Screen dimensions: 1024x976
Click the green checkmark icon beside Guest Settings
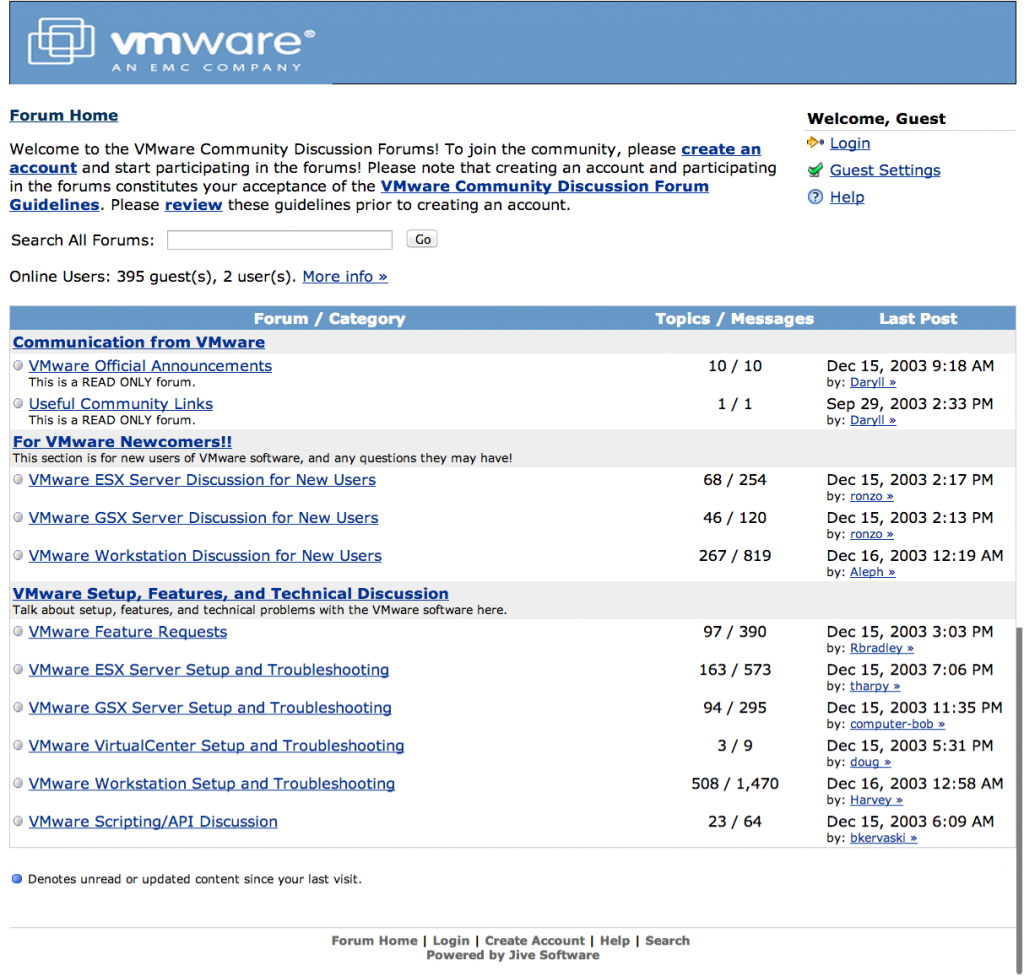pos(815,171)
